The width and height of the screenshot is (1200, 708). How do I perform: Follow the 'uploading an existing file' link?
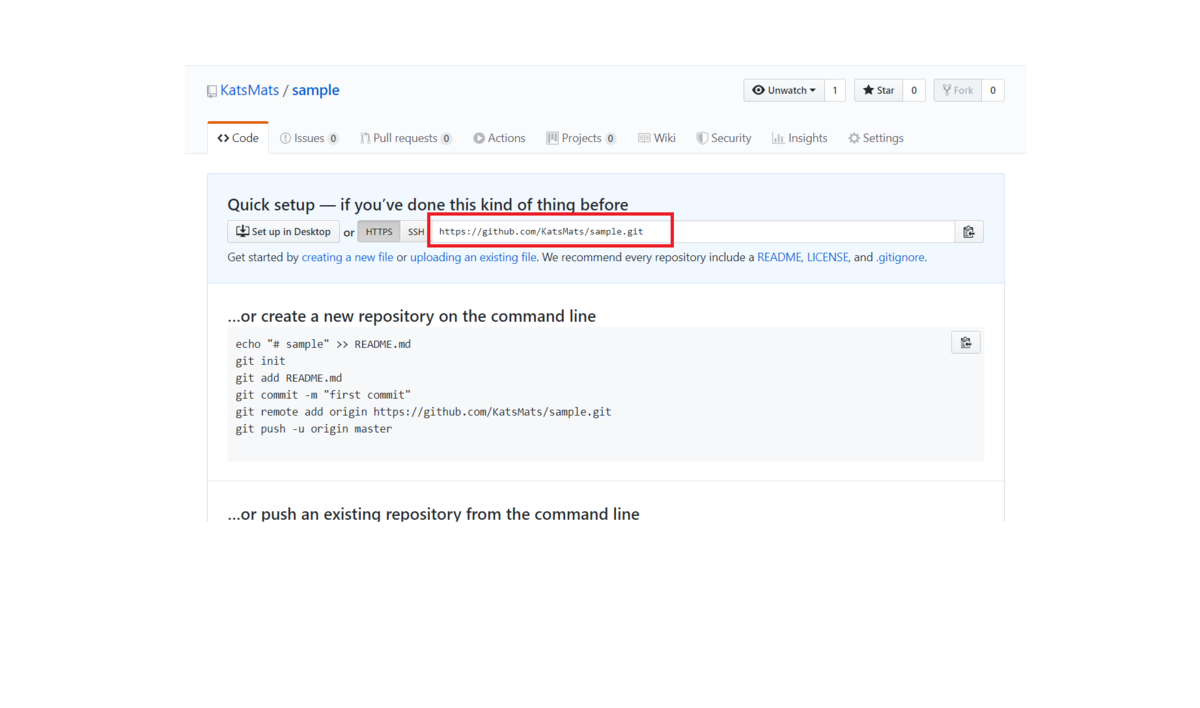point(473,257)
